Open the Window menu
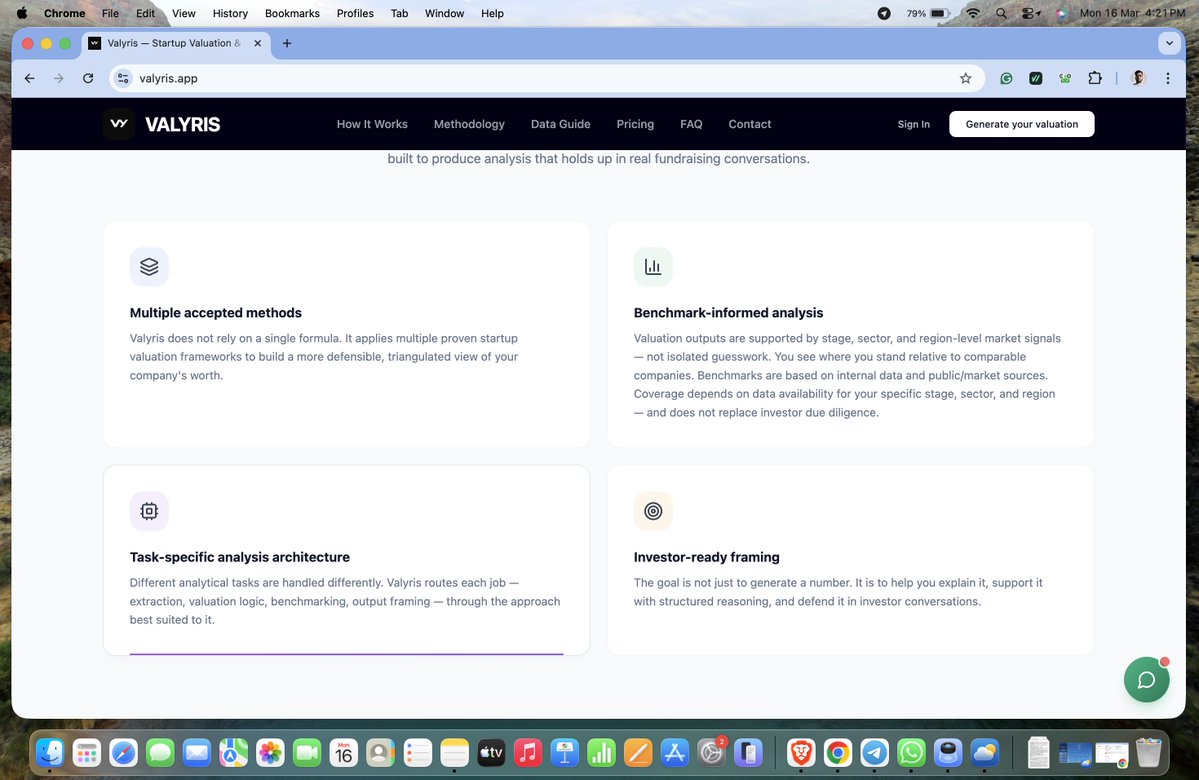This screenshot has width=1199, height=780. [x=444, y=13]
